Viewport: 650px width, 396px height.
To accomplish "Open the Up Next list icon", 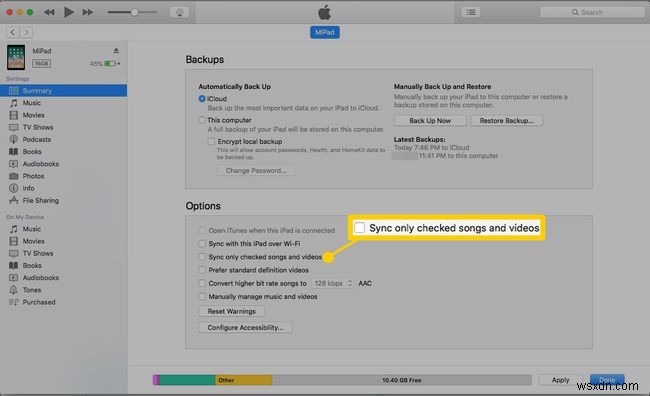I will (x=471, y=12).
